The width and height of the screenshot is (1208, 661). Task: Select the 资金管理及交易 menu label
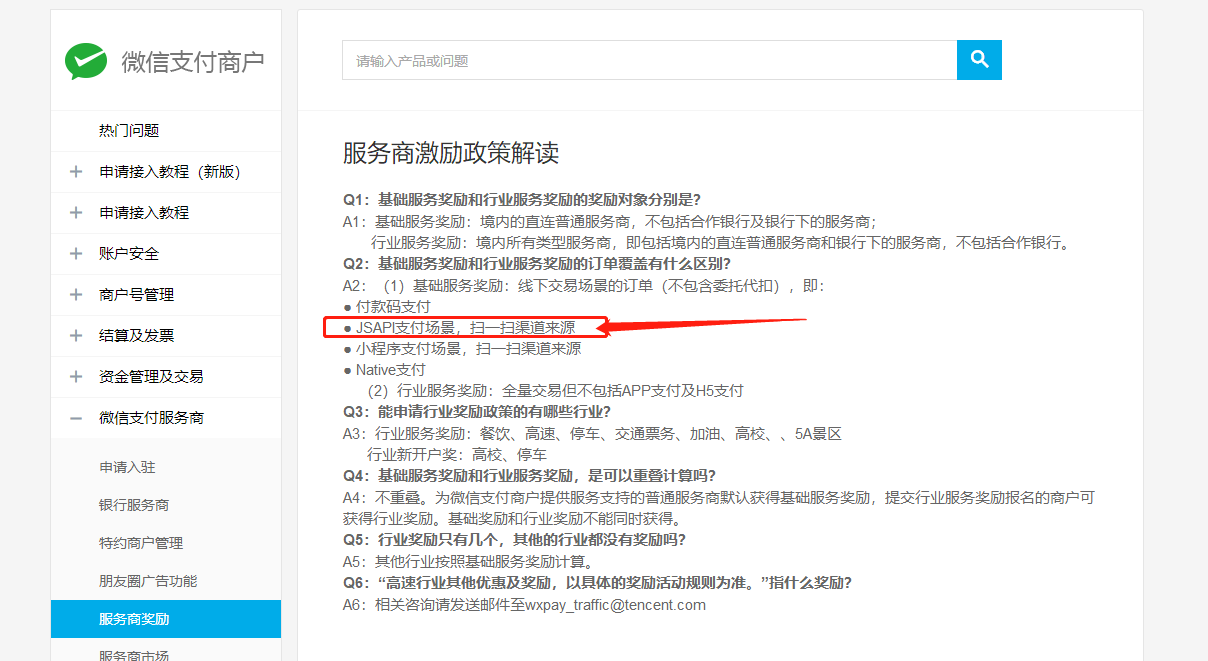point(151,377)
